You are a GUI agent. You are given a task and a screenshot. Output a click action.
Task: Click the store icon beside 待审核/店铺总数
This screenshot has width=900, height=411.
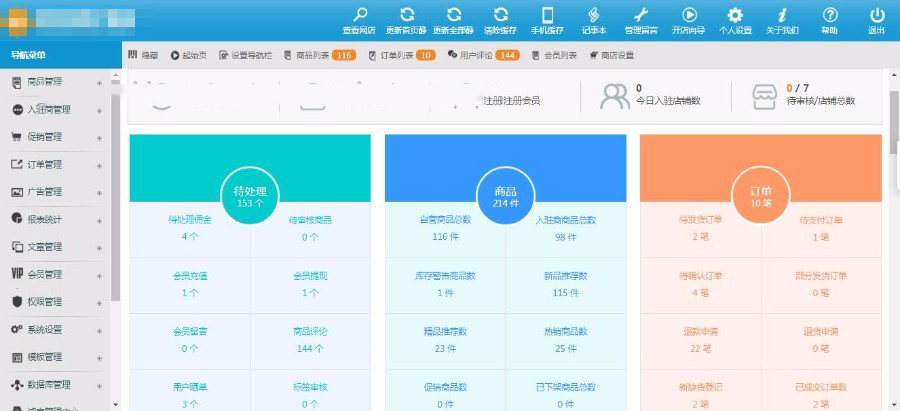coord(765,96)
